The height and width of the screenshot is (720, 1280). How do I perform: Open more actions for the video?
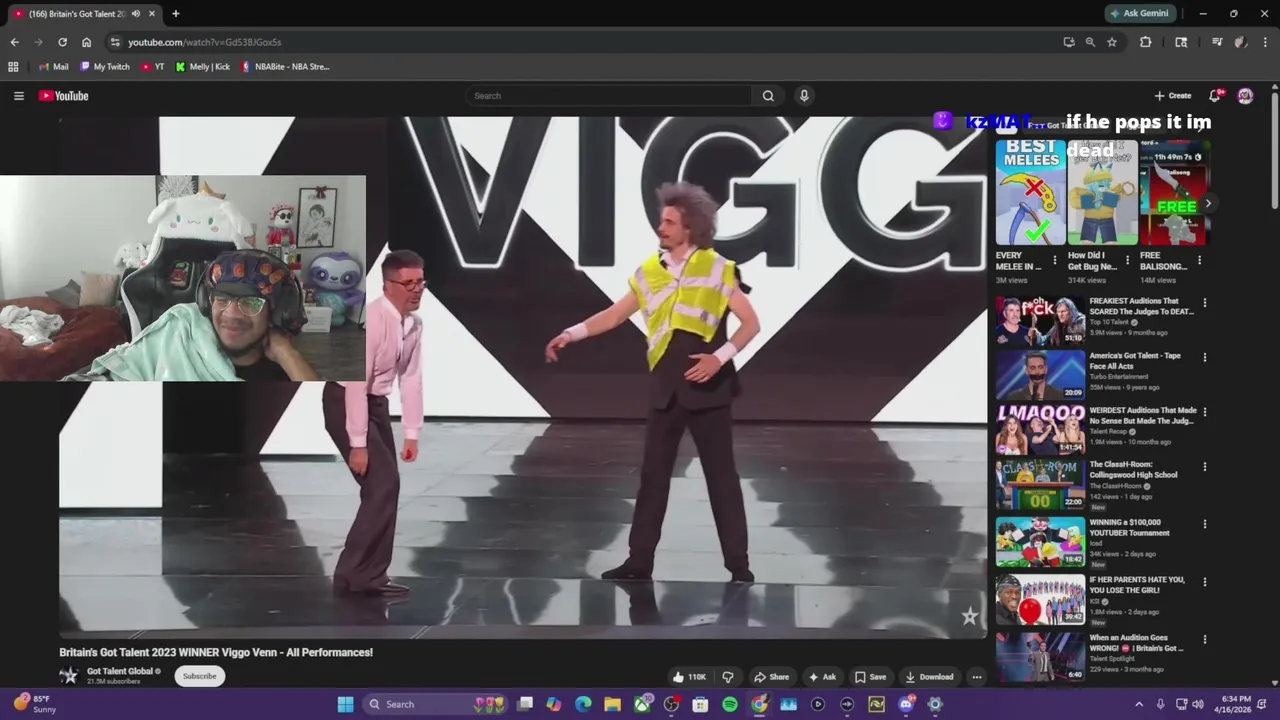977,677
